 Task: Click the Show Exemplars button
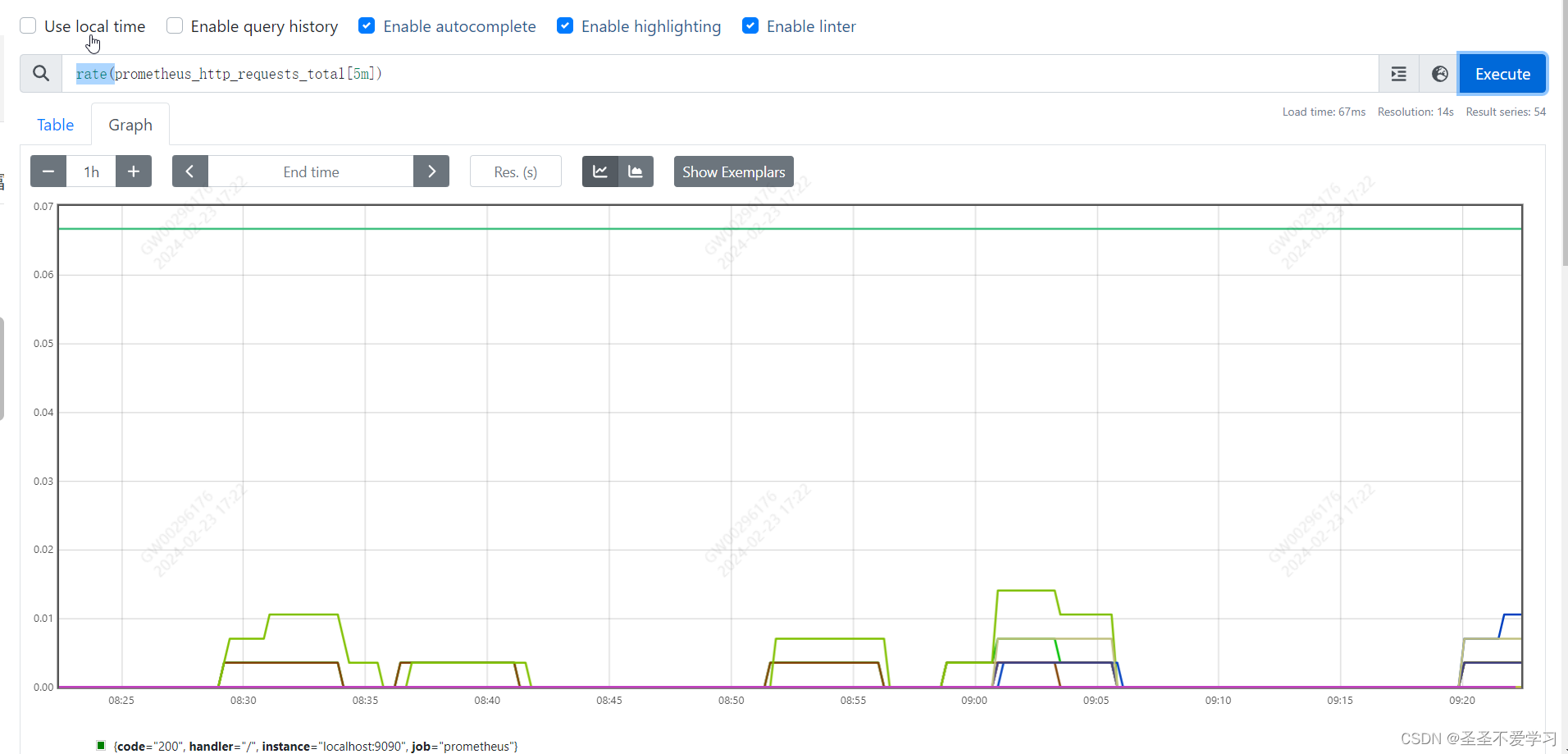pos(734,171)
